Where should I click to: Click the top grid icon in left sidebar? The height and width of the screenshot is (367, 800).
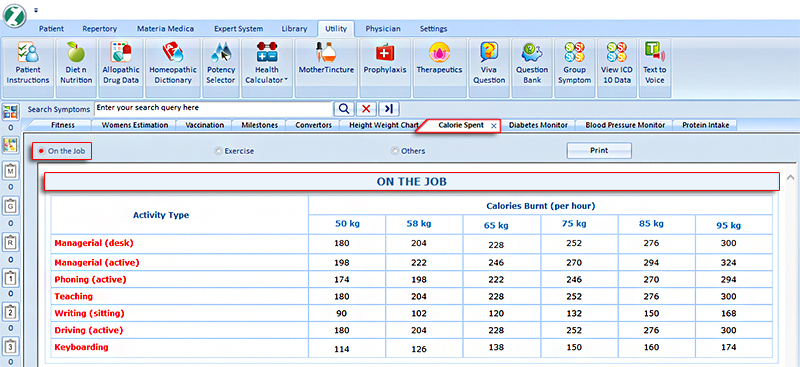click(11, 112)
